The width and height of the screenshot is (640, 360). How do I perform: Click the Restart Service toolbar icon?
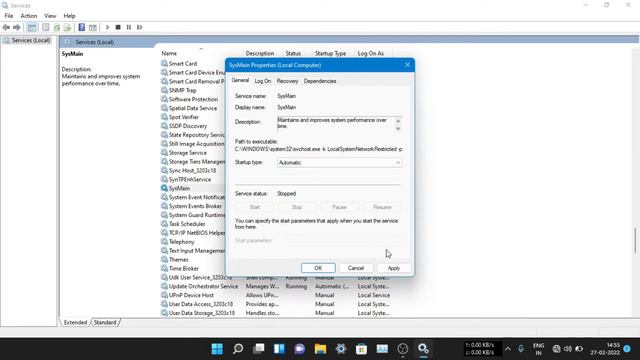[140, 27]
